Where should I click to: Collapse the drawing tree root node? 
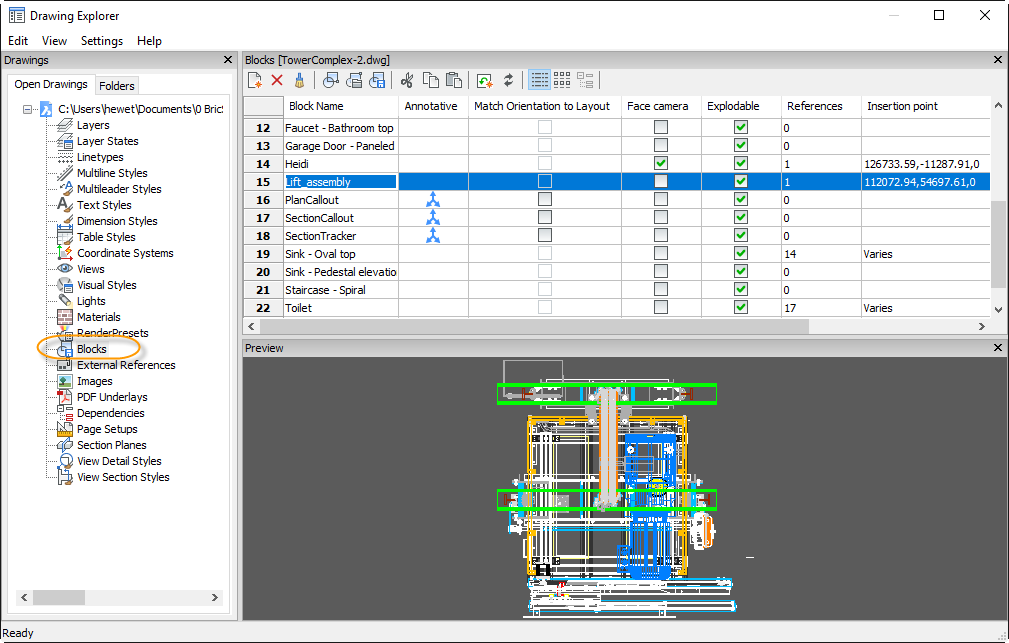click(29, 108)
